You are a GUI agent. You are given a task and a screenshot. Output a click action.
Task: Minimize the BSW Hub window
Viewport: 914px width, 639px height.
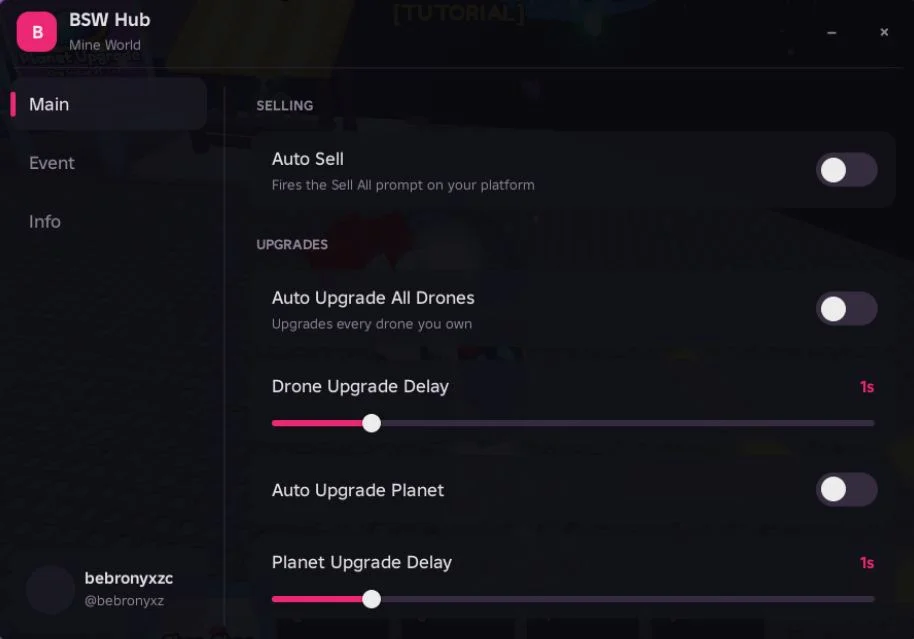pos(832,33)
